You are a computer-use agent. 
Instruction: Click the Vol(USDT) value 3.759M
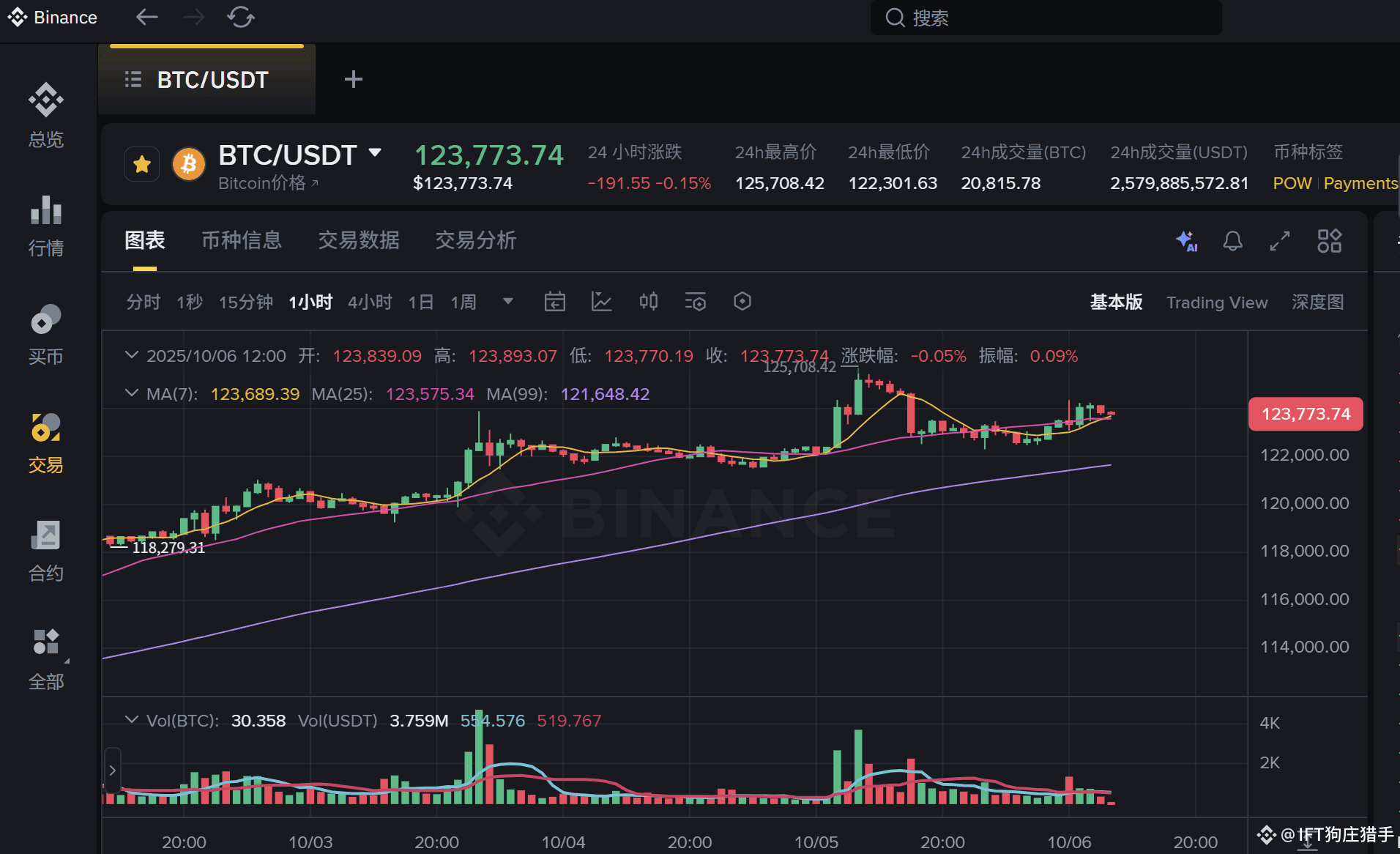point(419,721)
